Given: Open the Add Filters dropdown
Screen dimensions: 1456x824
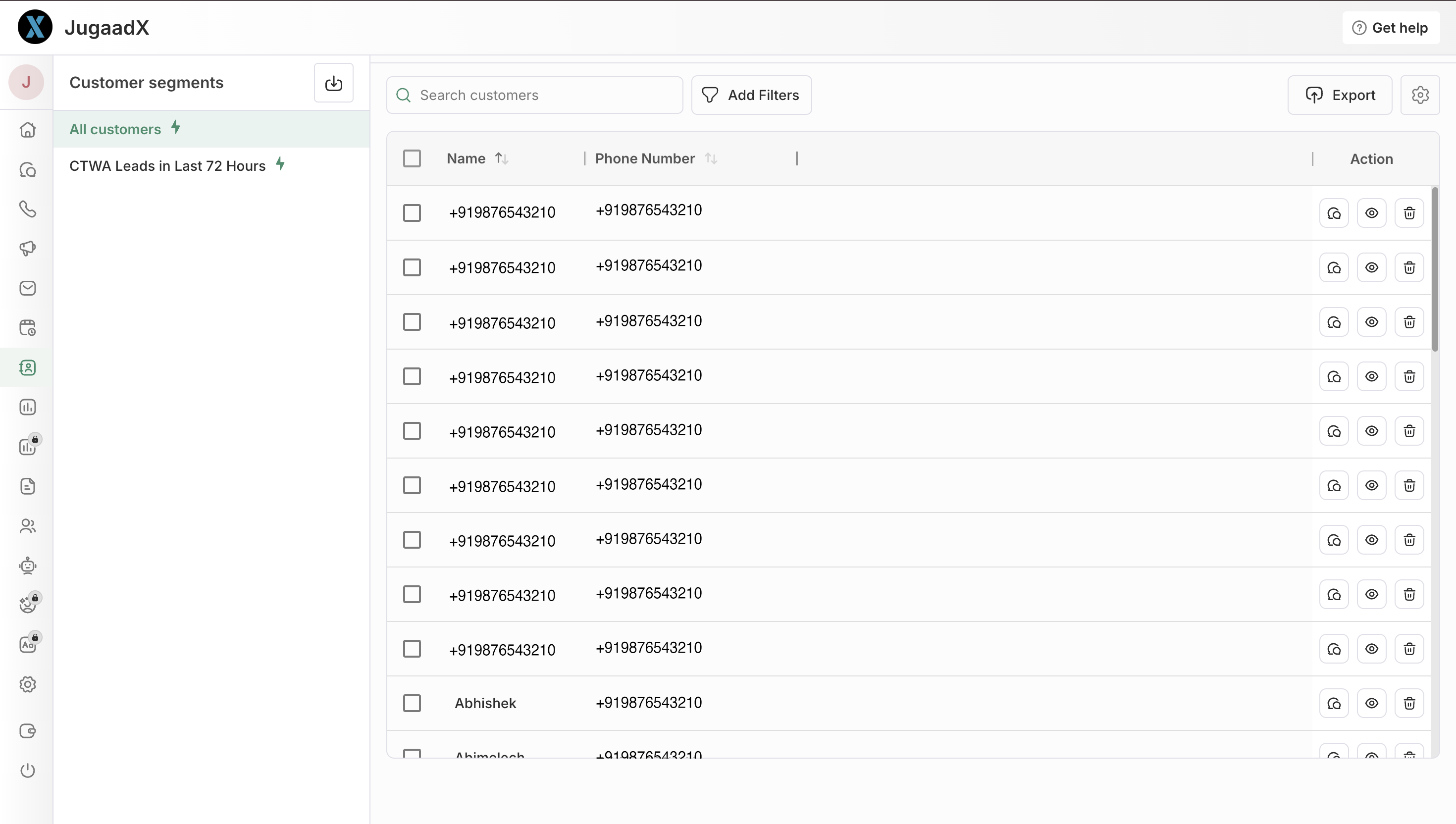Looking at the screenshot, I should point(751,95).
